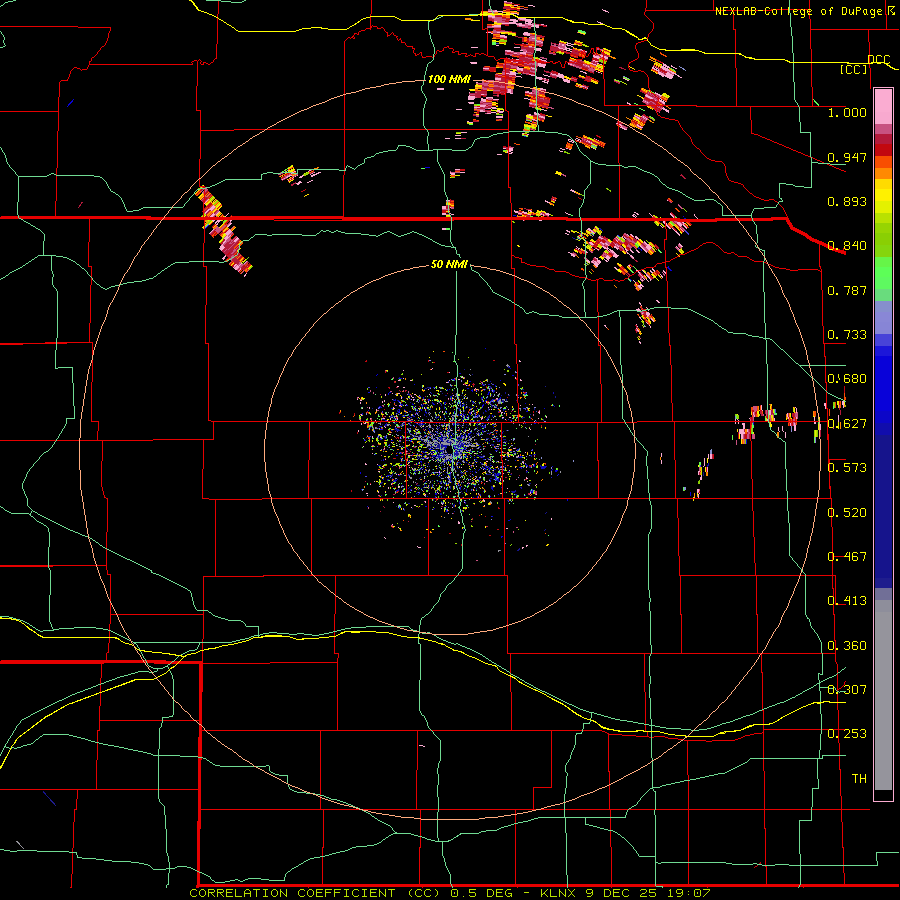This screenshot has height=900, width=900.
Task: Select the 0.520 scale value
Action: (847, 512)
